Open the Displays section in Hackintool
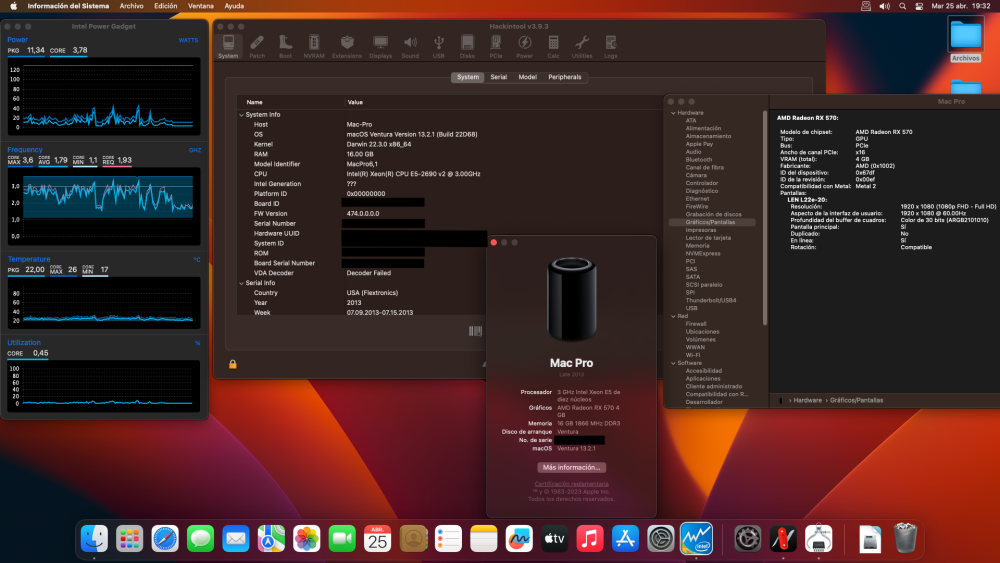1000x563 pixels. click(x=380, y=47)
